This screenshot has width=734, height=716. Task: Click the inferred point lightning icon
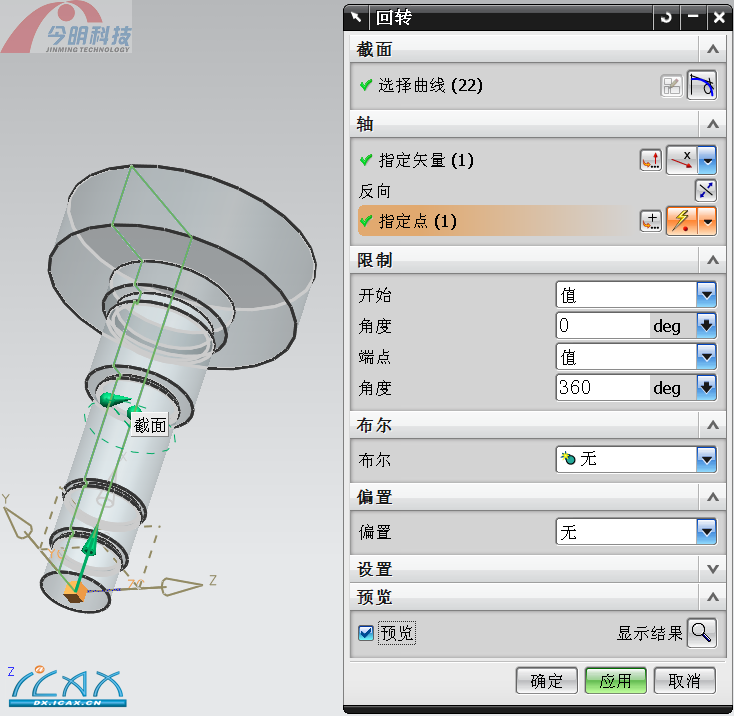coord(682,221)
